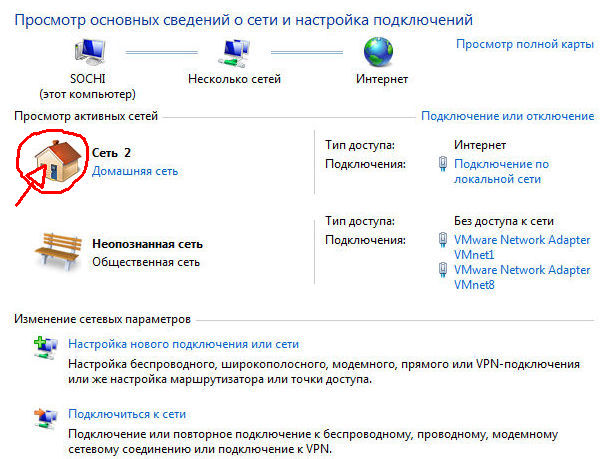Image resolution: width=614 pixels, height=459 pixels.
Task: Click the Интернет label under the globe
Action: pyautogui.click(x=382, y=79)
